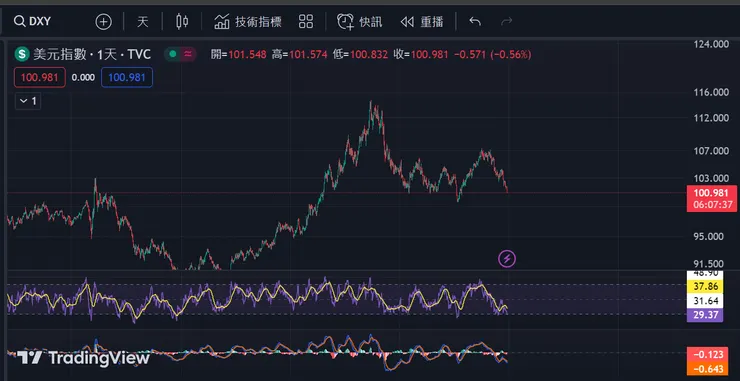This screenshot has width=740, height=381.
Task: Click the 收=100.981 close value
Action: pos(421,55)
